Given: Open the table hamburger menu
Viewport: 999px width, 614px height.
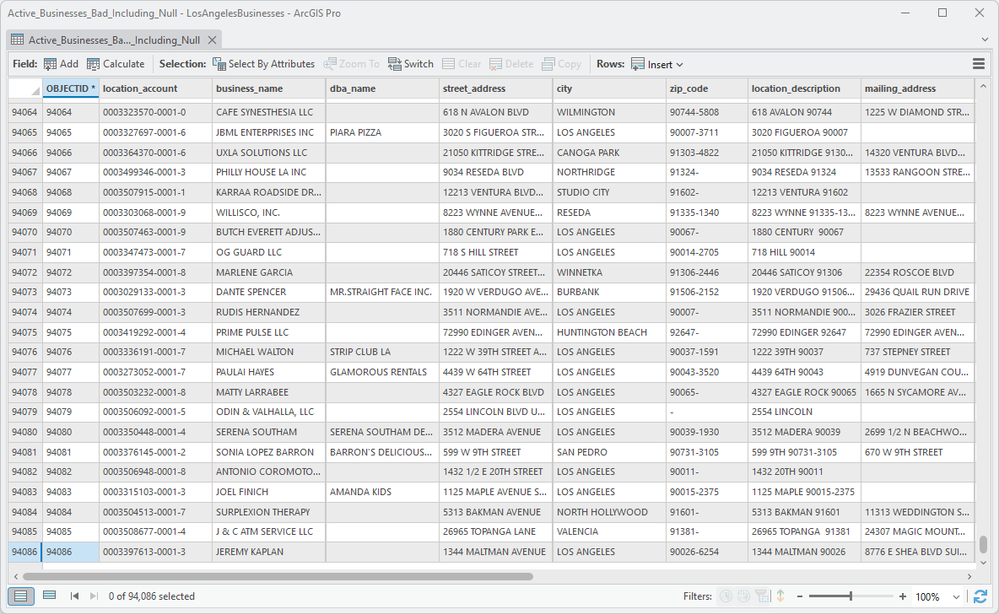Looking at the screenshot, I should [979, 64].
